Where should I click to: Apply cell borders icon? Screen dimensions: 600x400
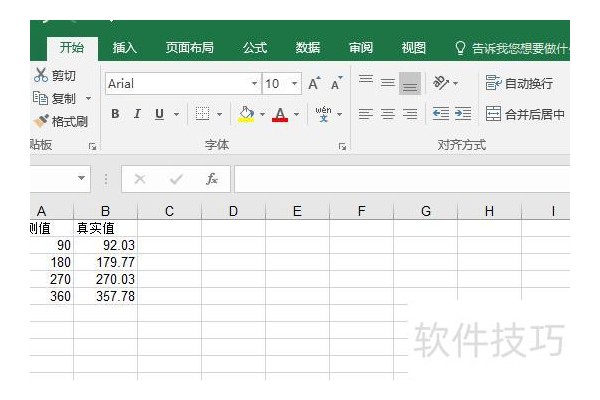(202, 114)
